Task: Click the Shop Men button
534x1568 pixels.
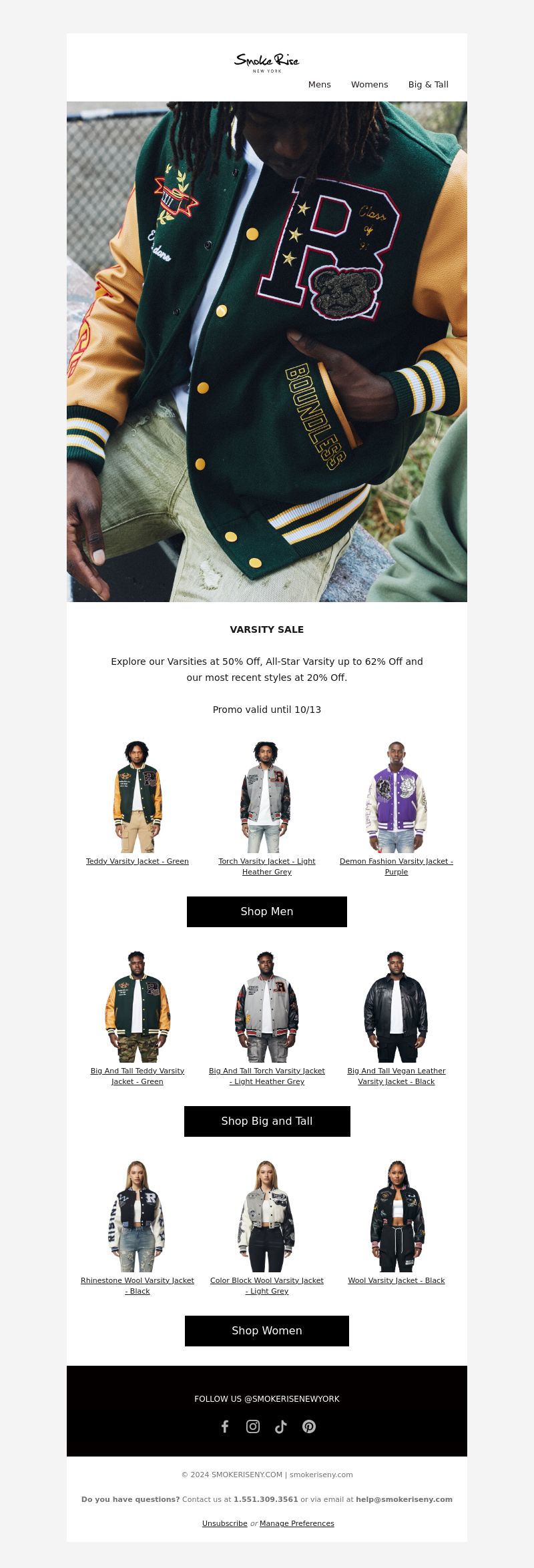Action: point(267,912)
